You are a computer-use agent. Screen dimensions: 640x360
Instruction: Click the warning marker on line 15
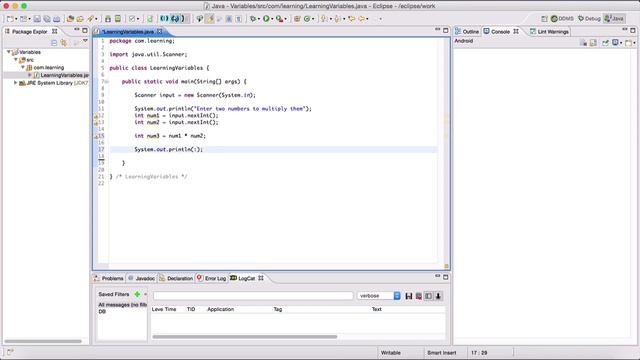[x=96, y=136]
